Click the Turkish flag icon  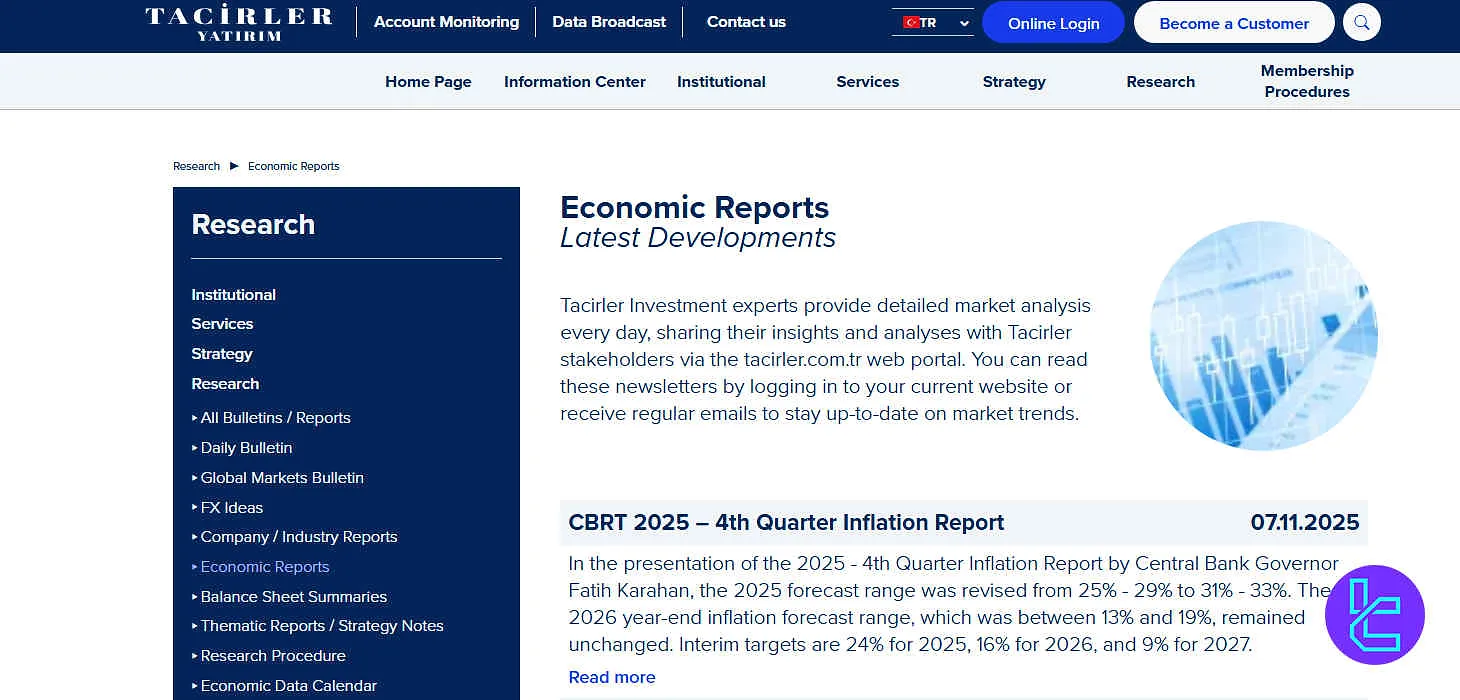(x=910, y=22)
